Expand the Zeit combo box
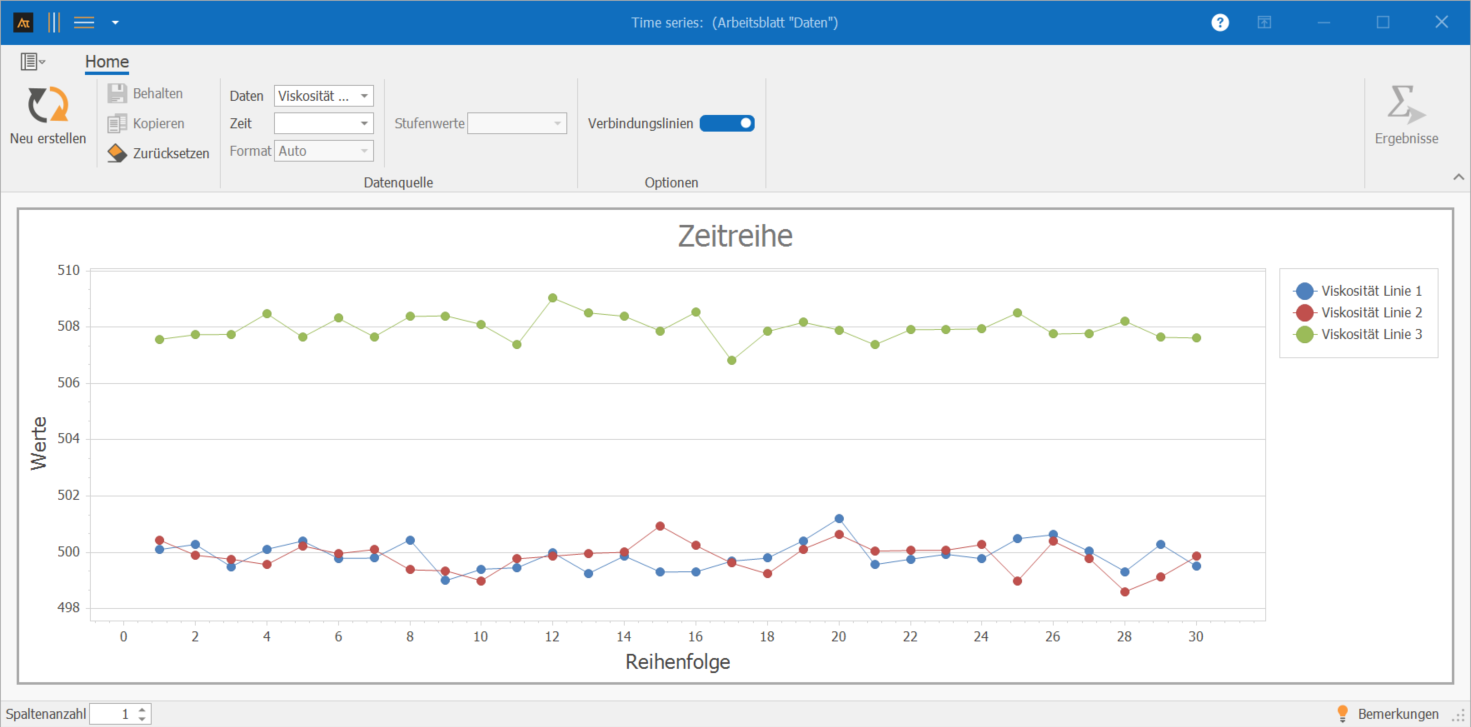Screen dimensions: 1471x727 (364, 123)
